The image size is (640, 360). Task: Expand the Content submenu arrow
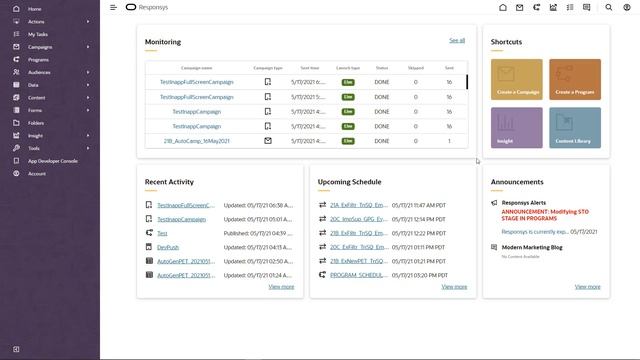88,98
